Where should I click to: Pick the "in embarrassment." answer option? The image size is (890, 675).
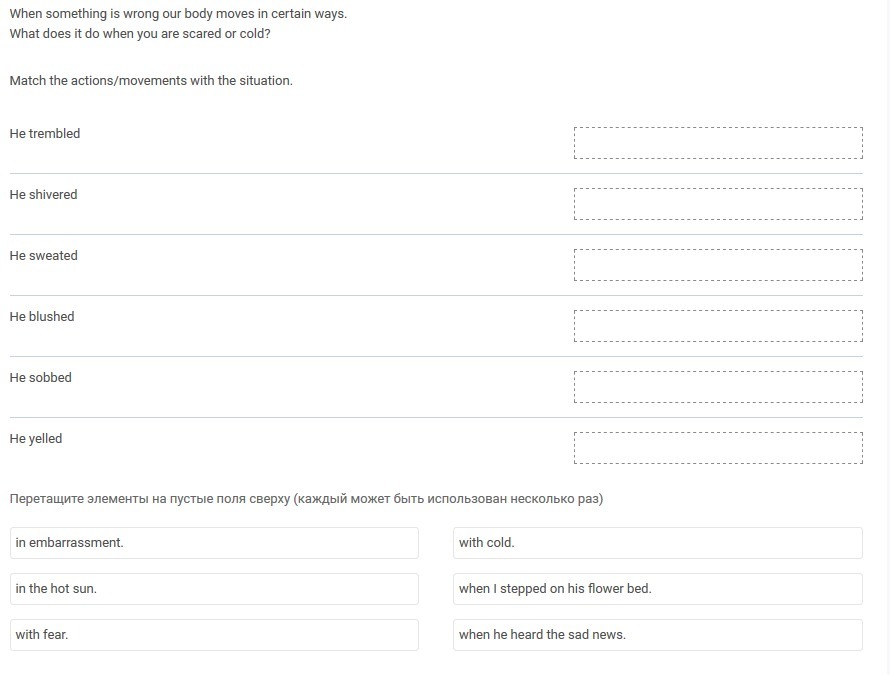click(x=214, y=543)
